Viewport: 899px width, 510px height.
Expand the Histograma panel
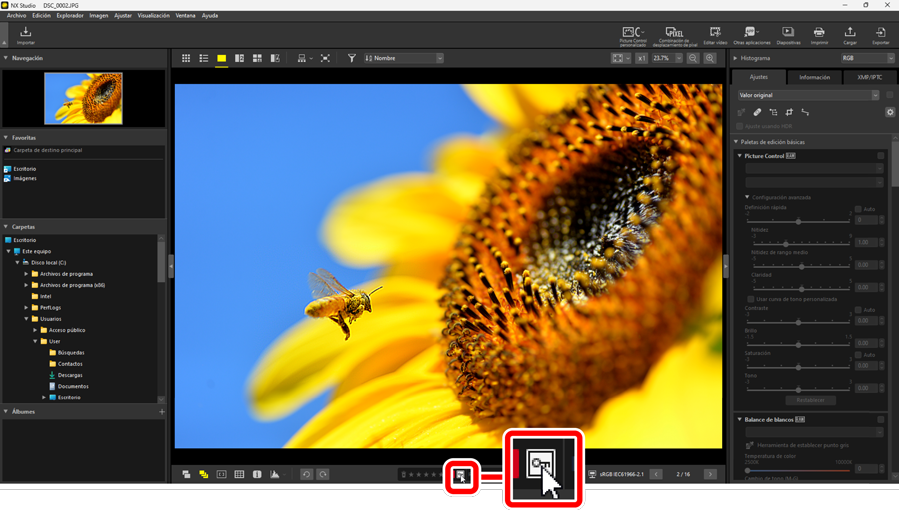click(x=737, y=59)
